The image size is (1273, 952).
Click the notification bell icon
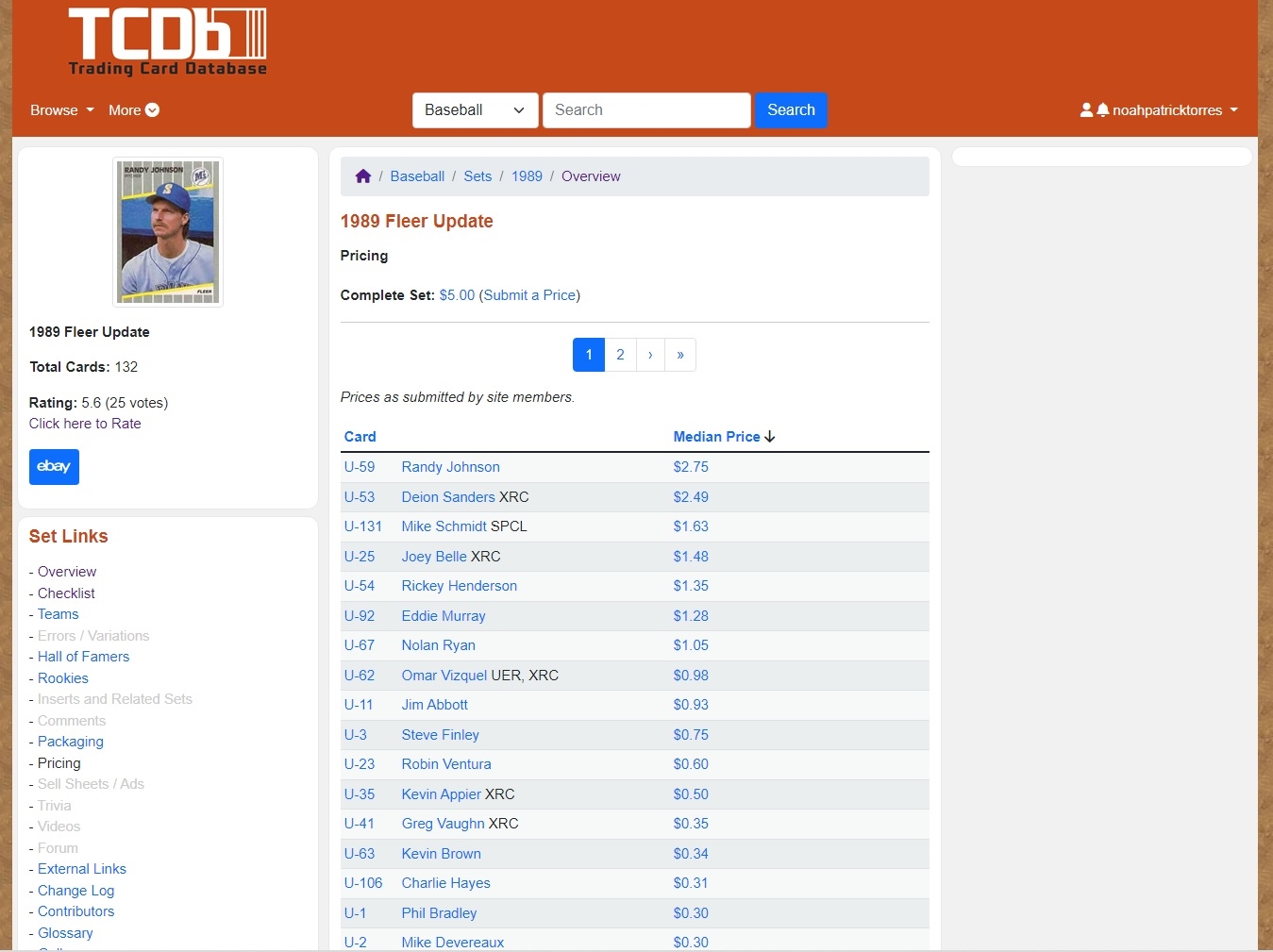coord(1102,110)
